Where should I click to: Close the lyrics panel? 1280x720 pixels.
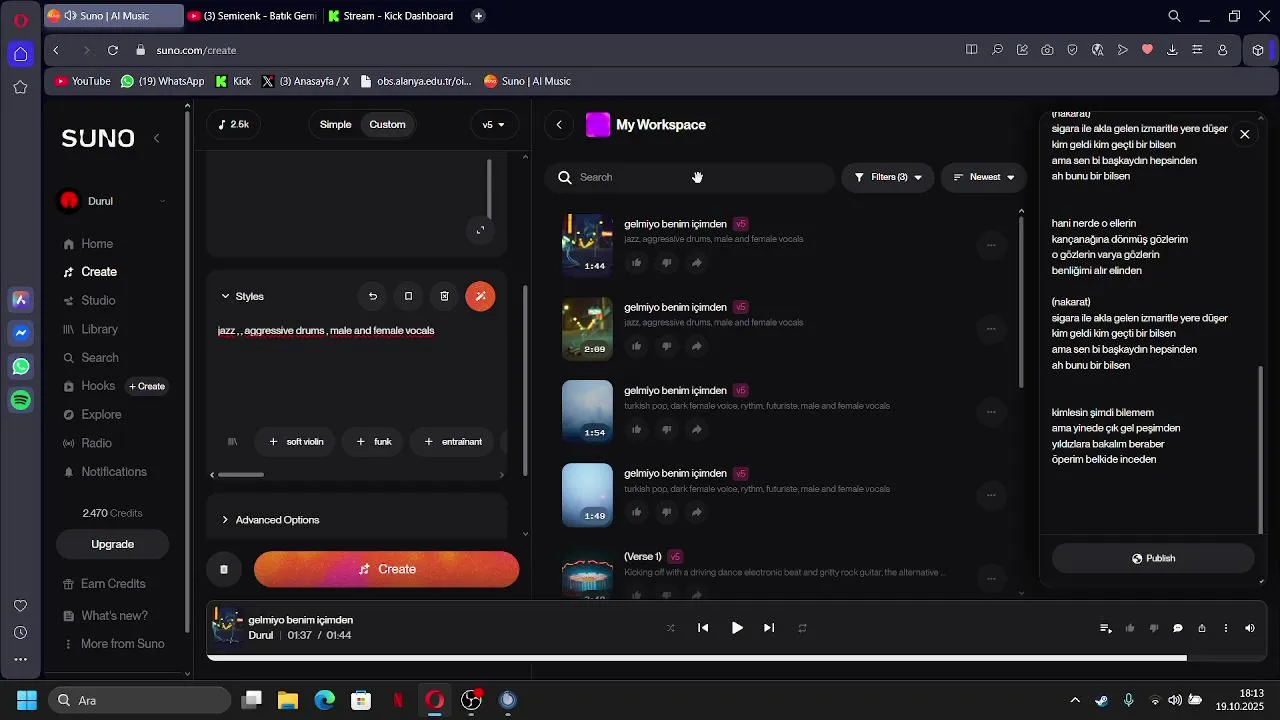point(1244,134)
